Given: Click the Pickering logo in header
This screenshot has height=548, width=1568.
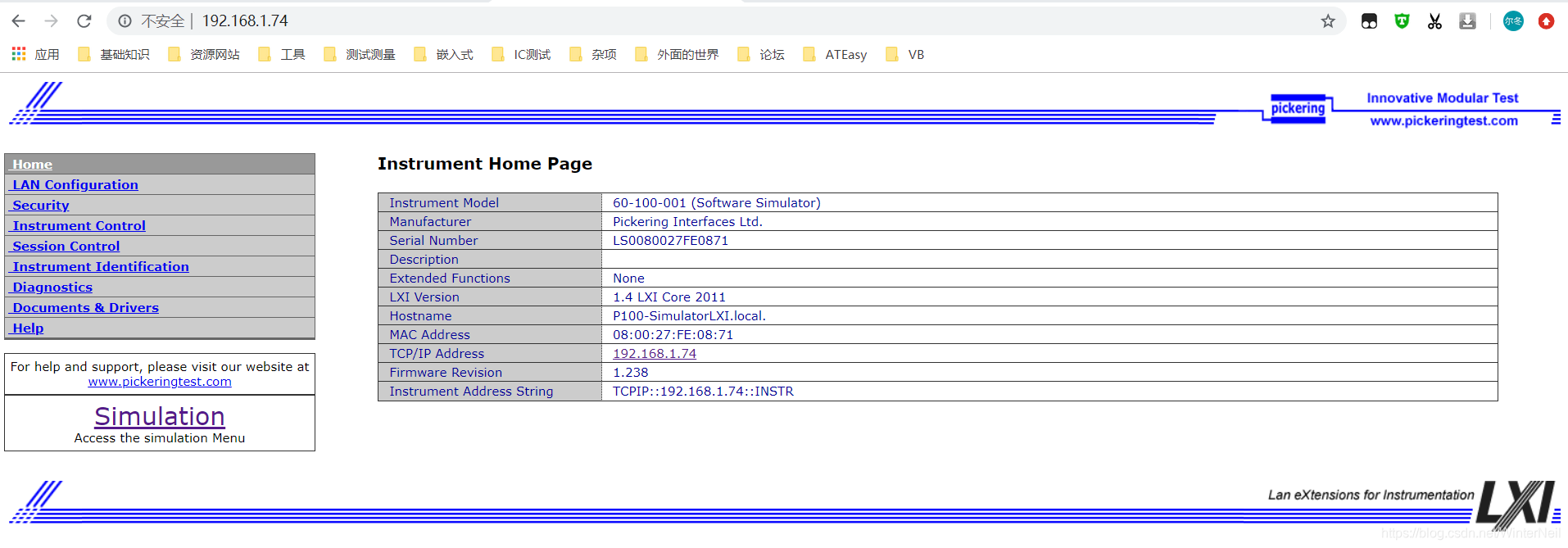Looking at the screenshot, I should pyautogui.click(x=1298, y=109).
